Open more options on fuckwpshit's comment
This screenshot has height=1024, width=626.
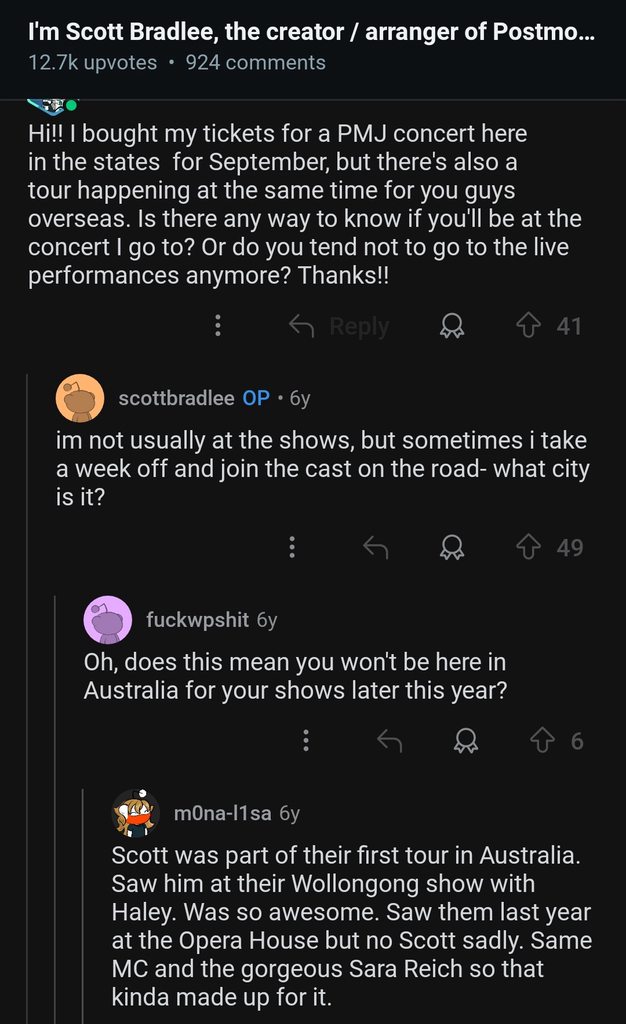tap(306, 741)
